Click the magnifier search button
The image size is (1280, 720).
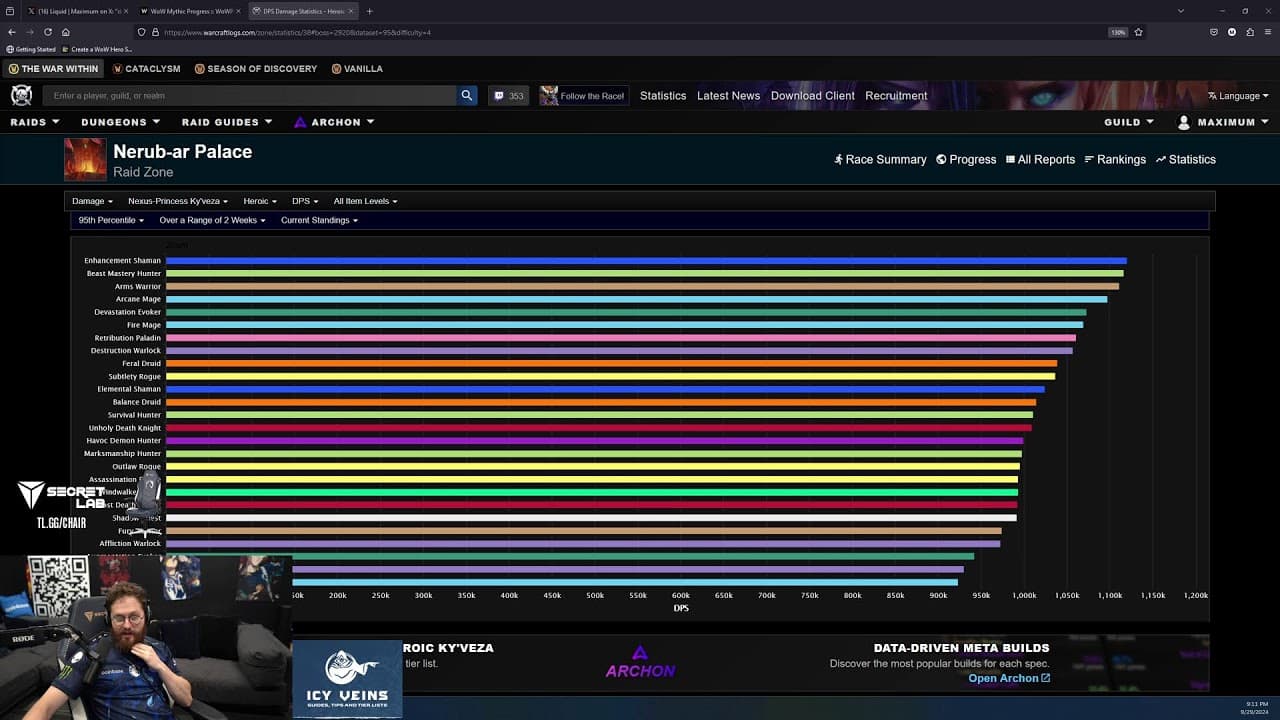[x=467, y=95]
